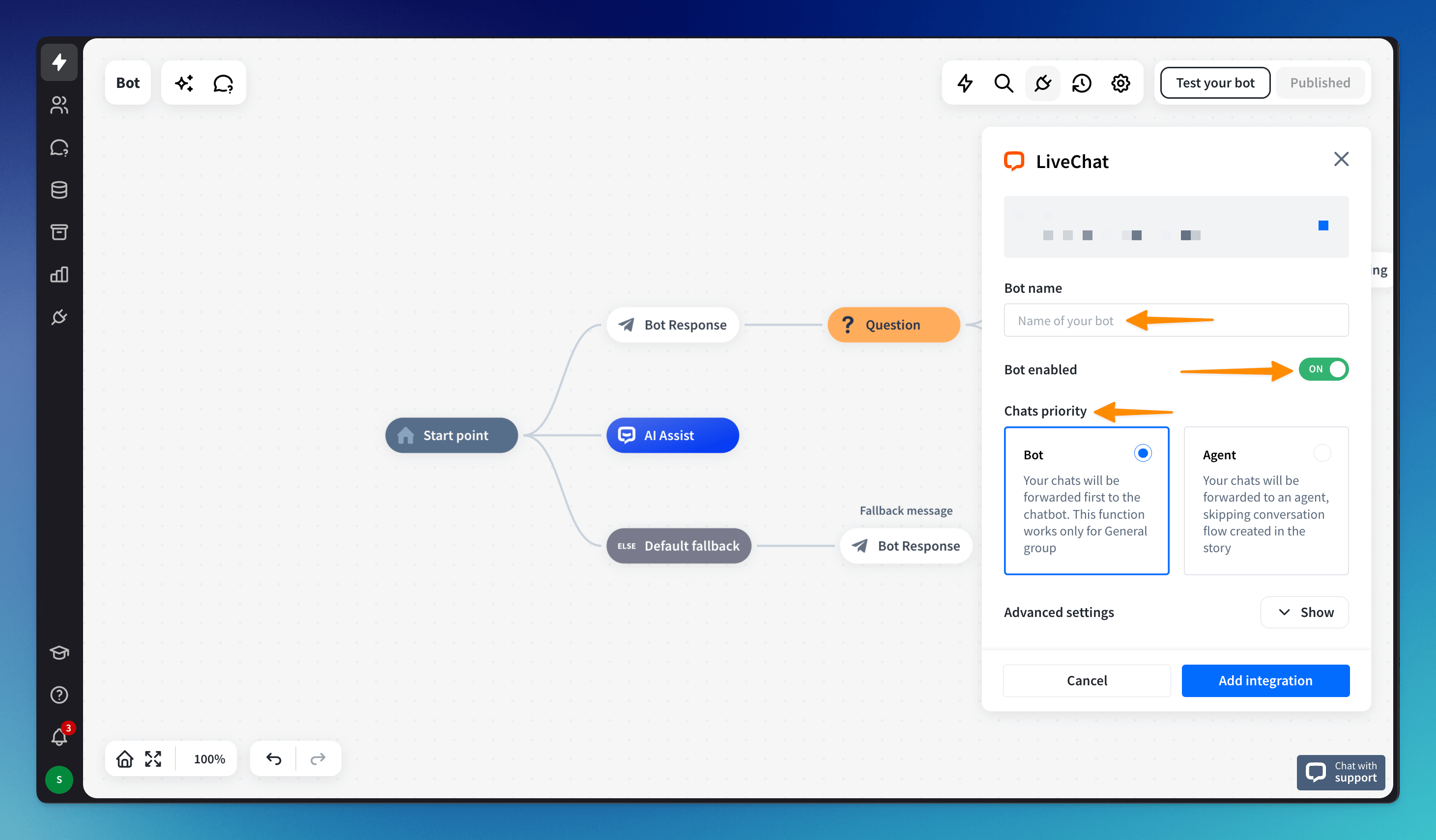Open the Analytics bar chart in sidebar
The height and width of the screenshot is (840, 1436).
pyautogui.click(x=59, y=275)
